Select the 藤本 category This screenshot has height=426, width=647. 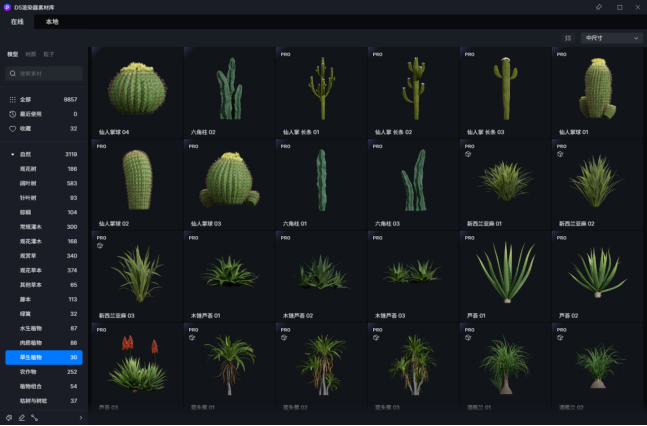tap(44, 299)
